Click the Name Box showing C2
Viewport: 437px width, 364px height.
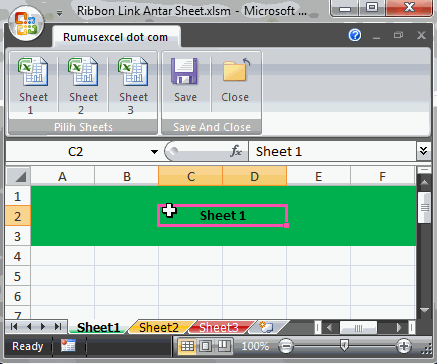(x=76, y=152)
